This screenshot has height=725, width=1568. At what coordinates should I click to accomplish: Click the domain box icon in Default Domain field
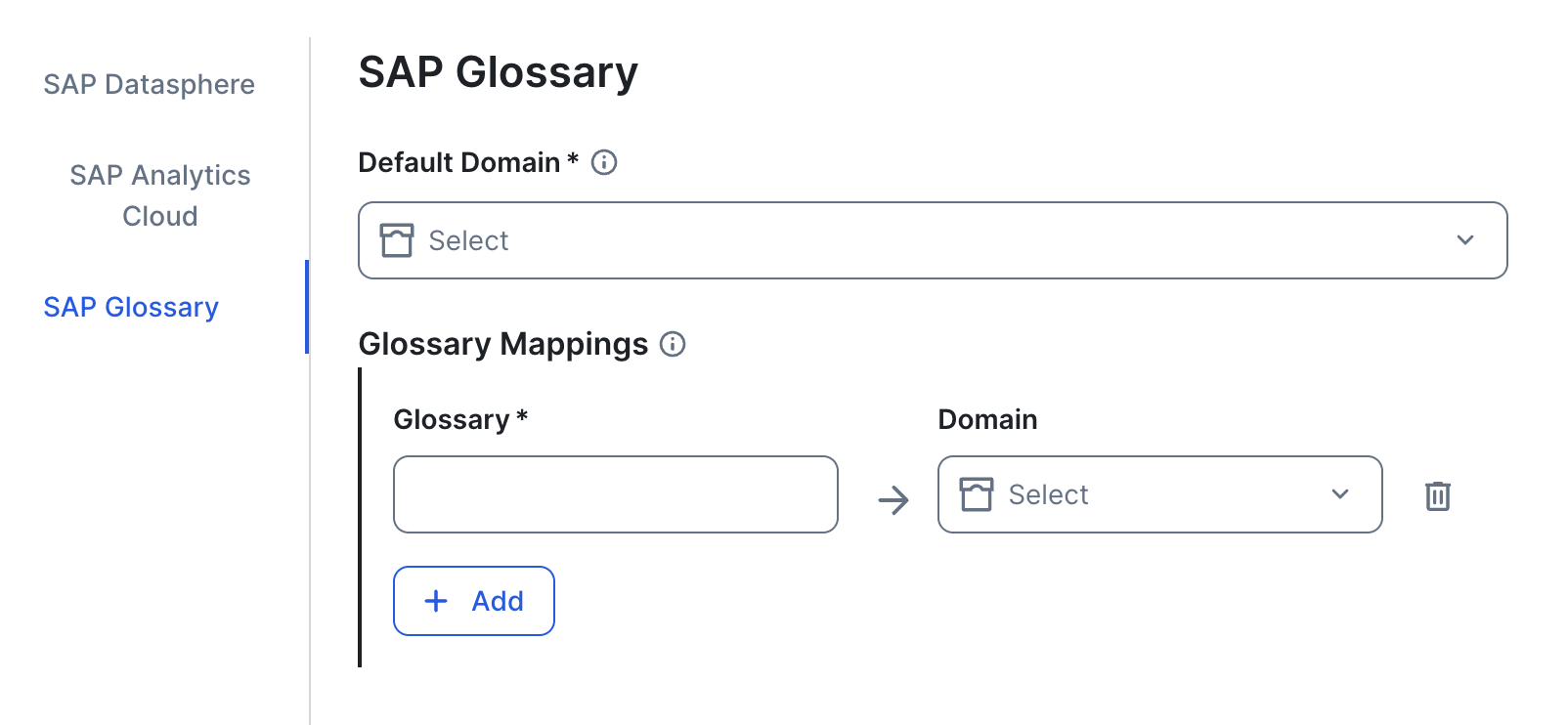click(397, 240)
